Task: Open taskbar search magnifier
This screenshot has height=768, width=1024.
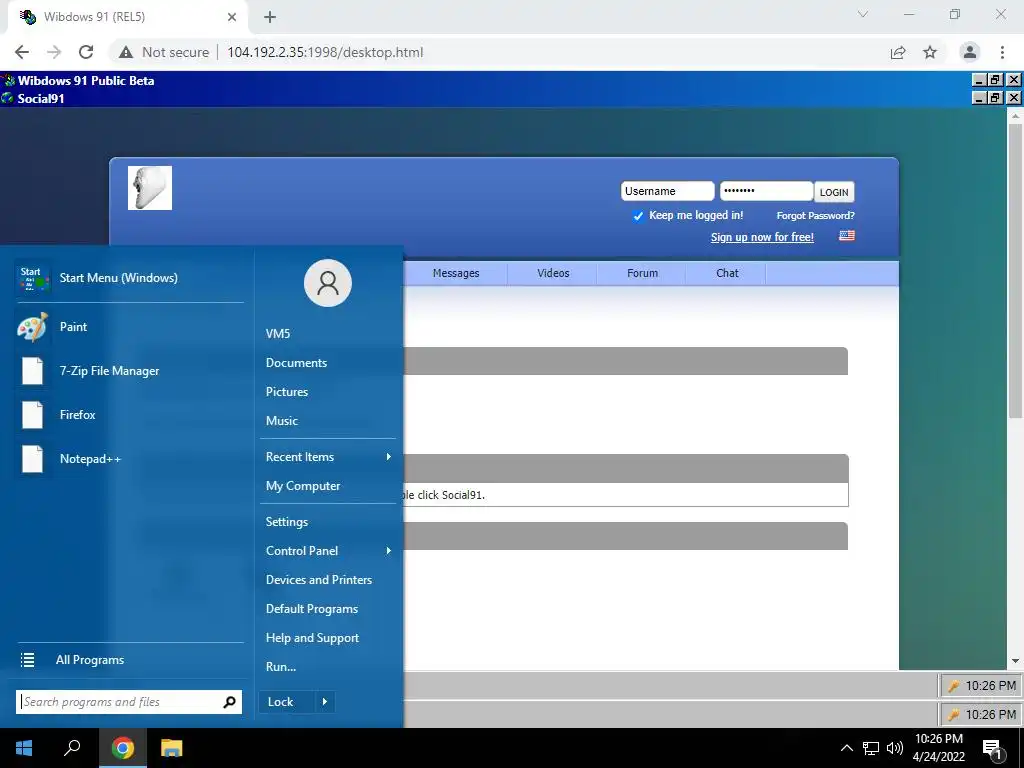Action: point(72,748)
